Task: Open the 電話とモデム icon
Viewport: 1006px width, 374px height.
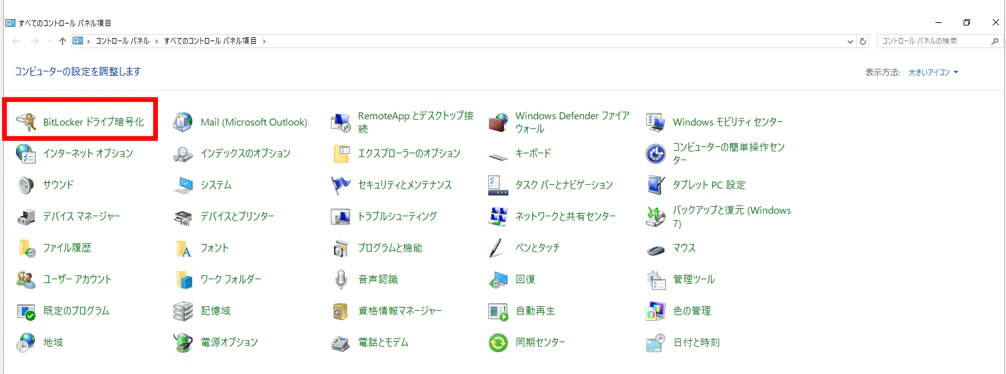Action: pyautogui.click(x=340, y=343)
